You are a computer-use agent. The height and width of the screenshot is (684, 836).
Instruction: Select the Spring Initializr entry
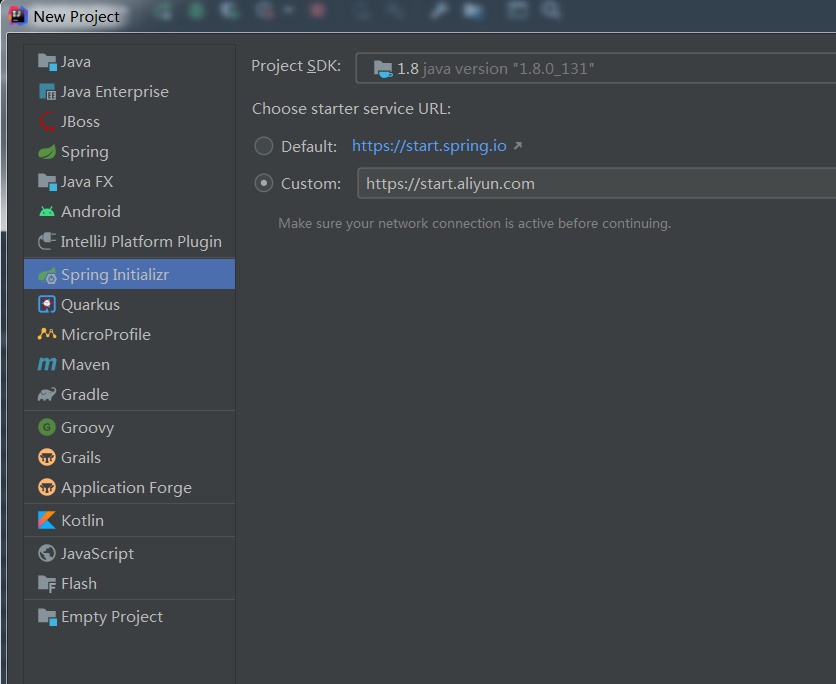(x=130, y=274)
